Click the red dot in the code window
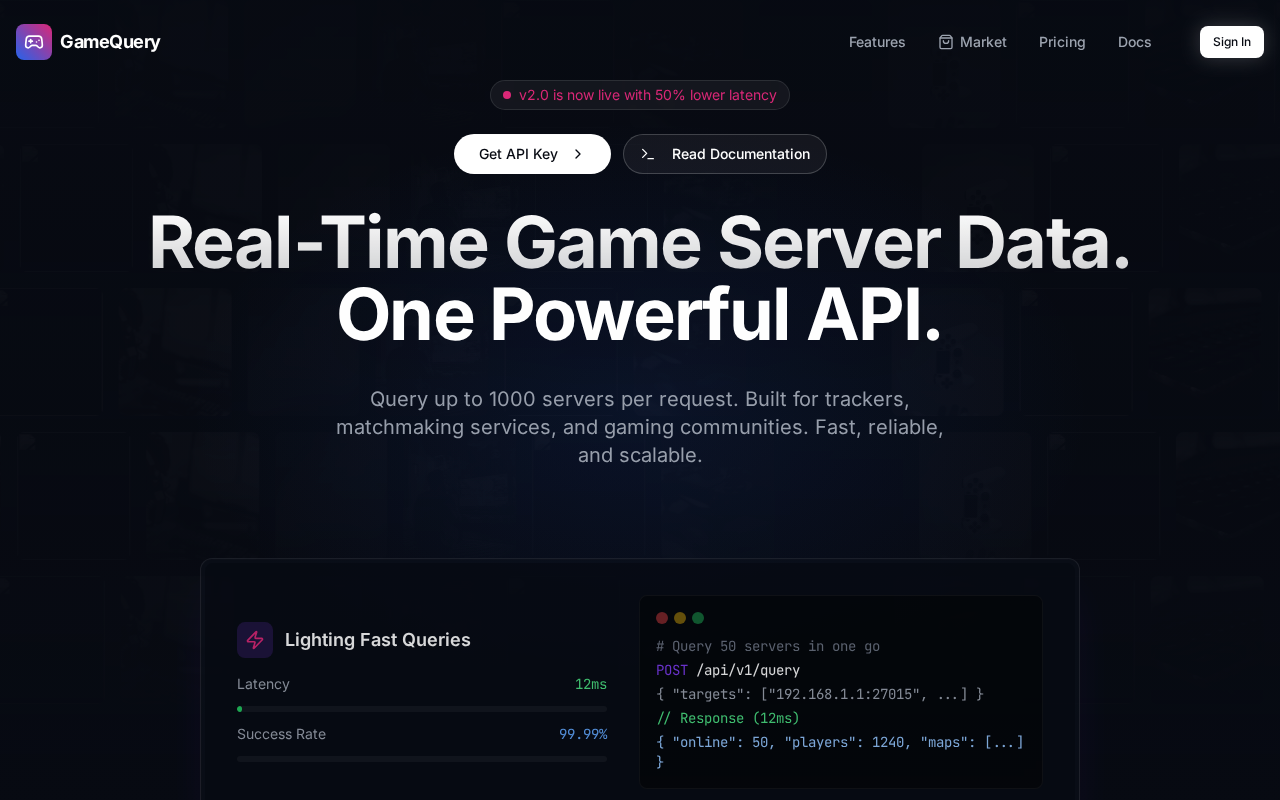This screenshot has height=800, width=1280. [x=662, y=618]
